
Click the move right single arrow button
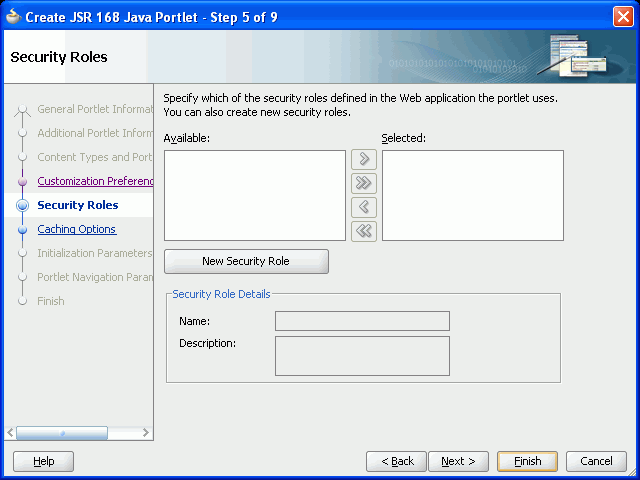click(364, 160)
